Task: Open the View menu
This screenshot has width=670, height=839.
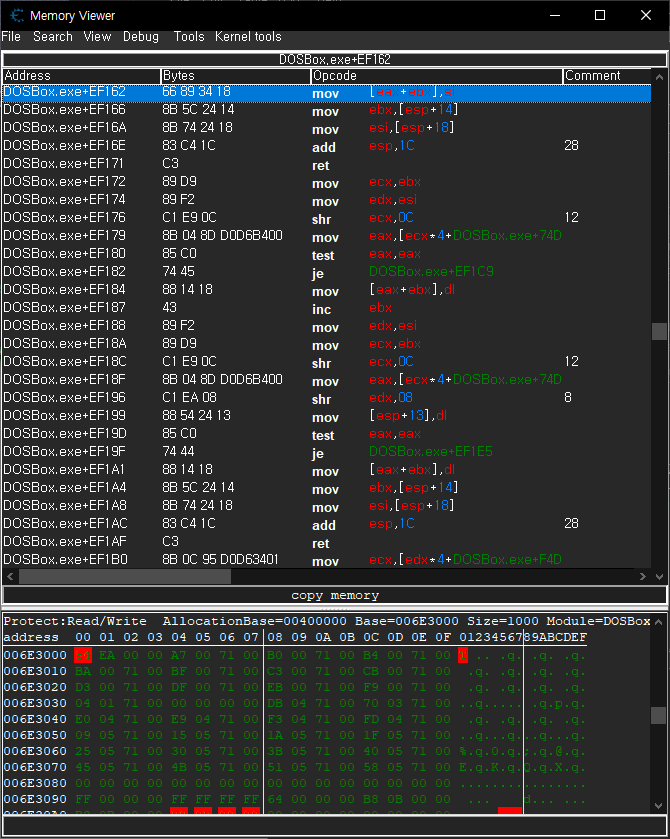Action: [97, 37]
